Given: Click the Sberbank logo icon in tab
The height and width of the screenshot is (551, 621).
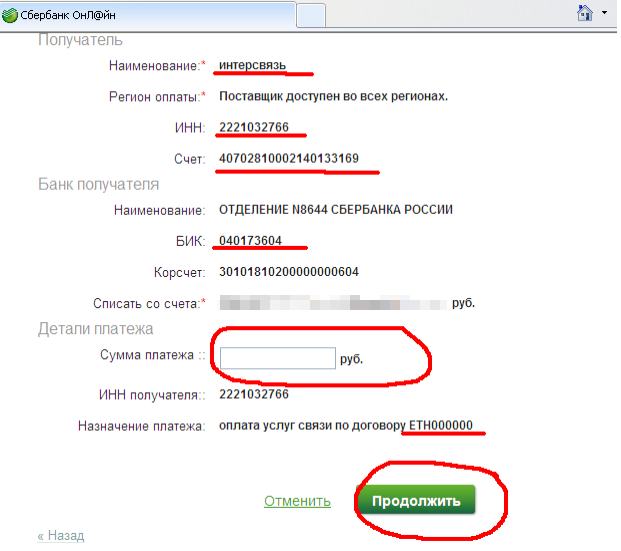Looking at the screenshot, I should click(10, 15).
